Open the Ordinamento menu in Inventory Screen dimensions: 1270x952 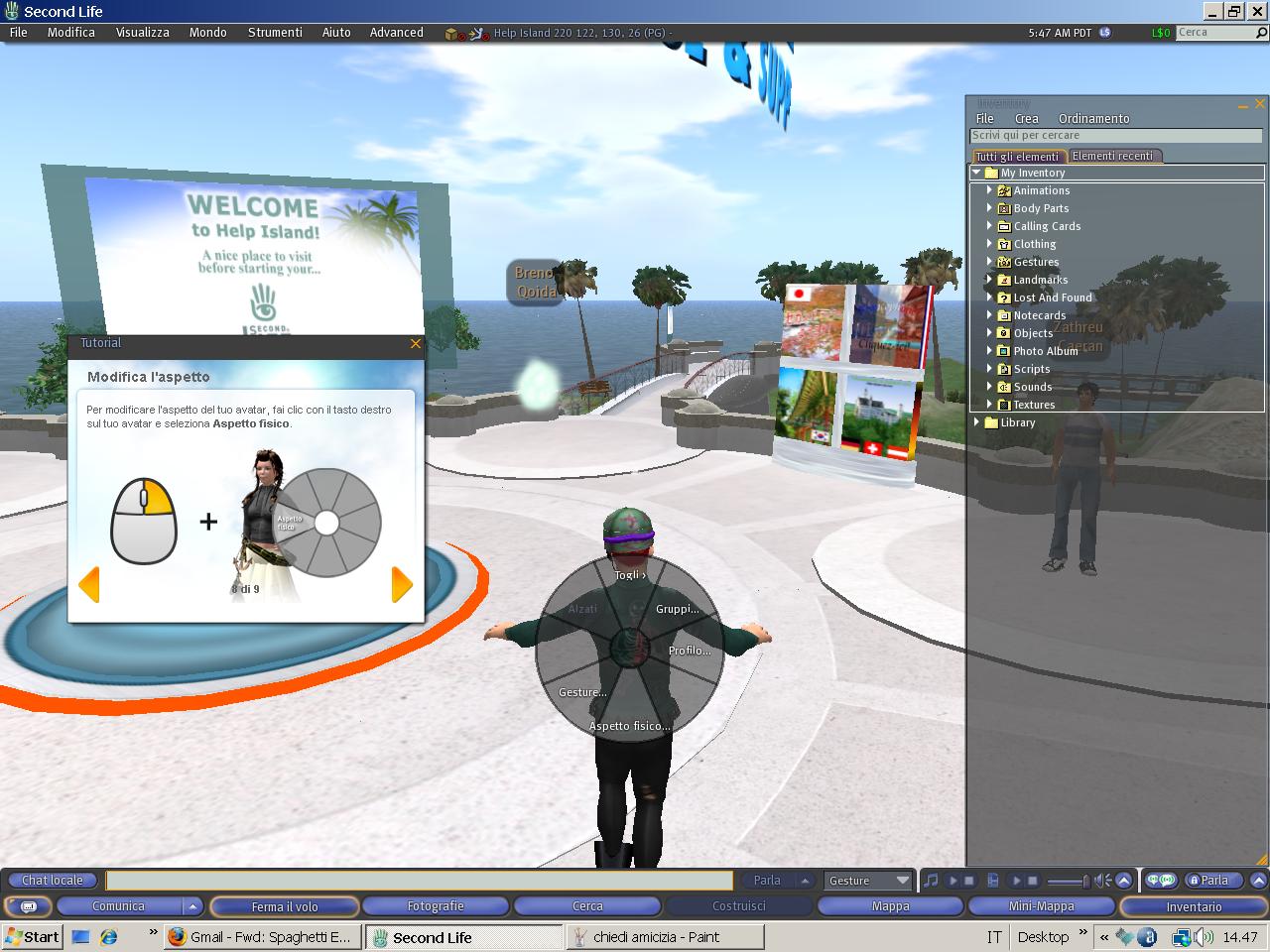pyautogui.click(x=1093, y=118)
